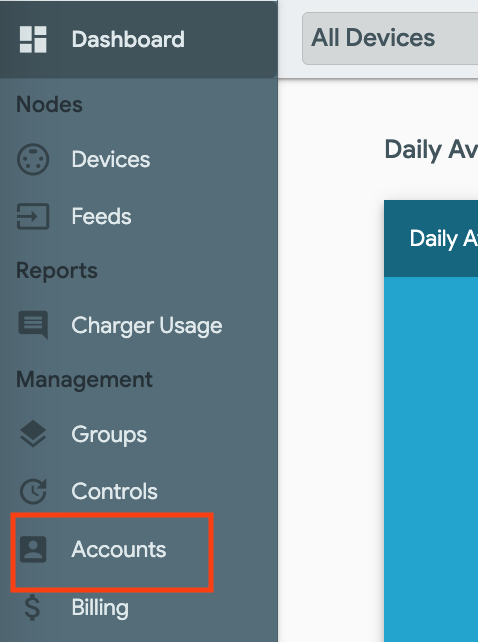478x642 pixels.
Task: Click the Devices outlet icon
Action: point(33,159)
